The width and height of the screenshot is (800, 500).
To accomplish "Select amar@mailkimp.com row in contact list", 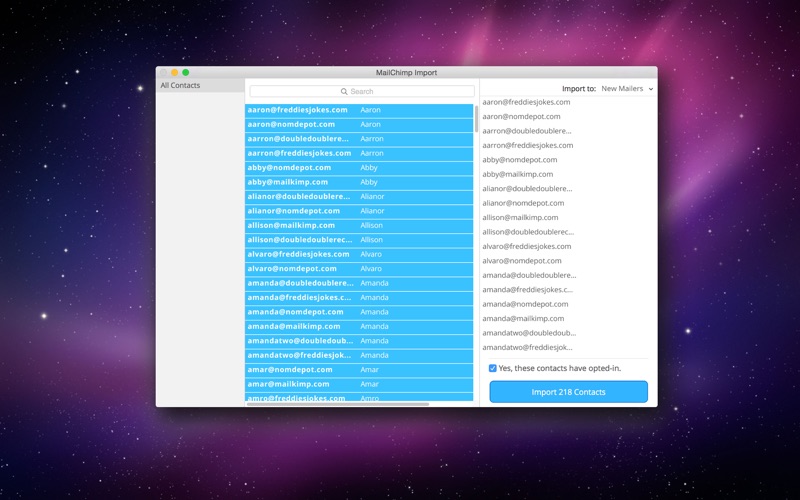I will pos(359,384).
